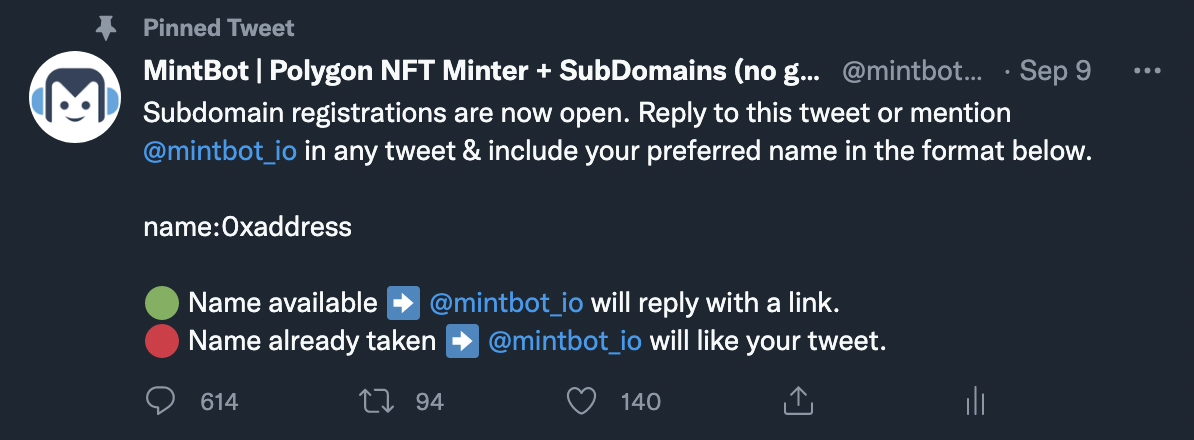Click the "Pinned Tweet" label

coord(219,28)
